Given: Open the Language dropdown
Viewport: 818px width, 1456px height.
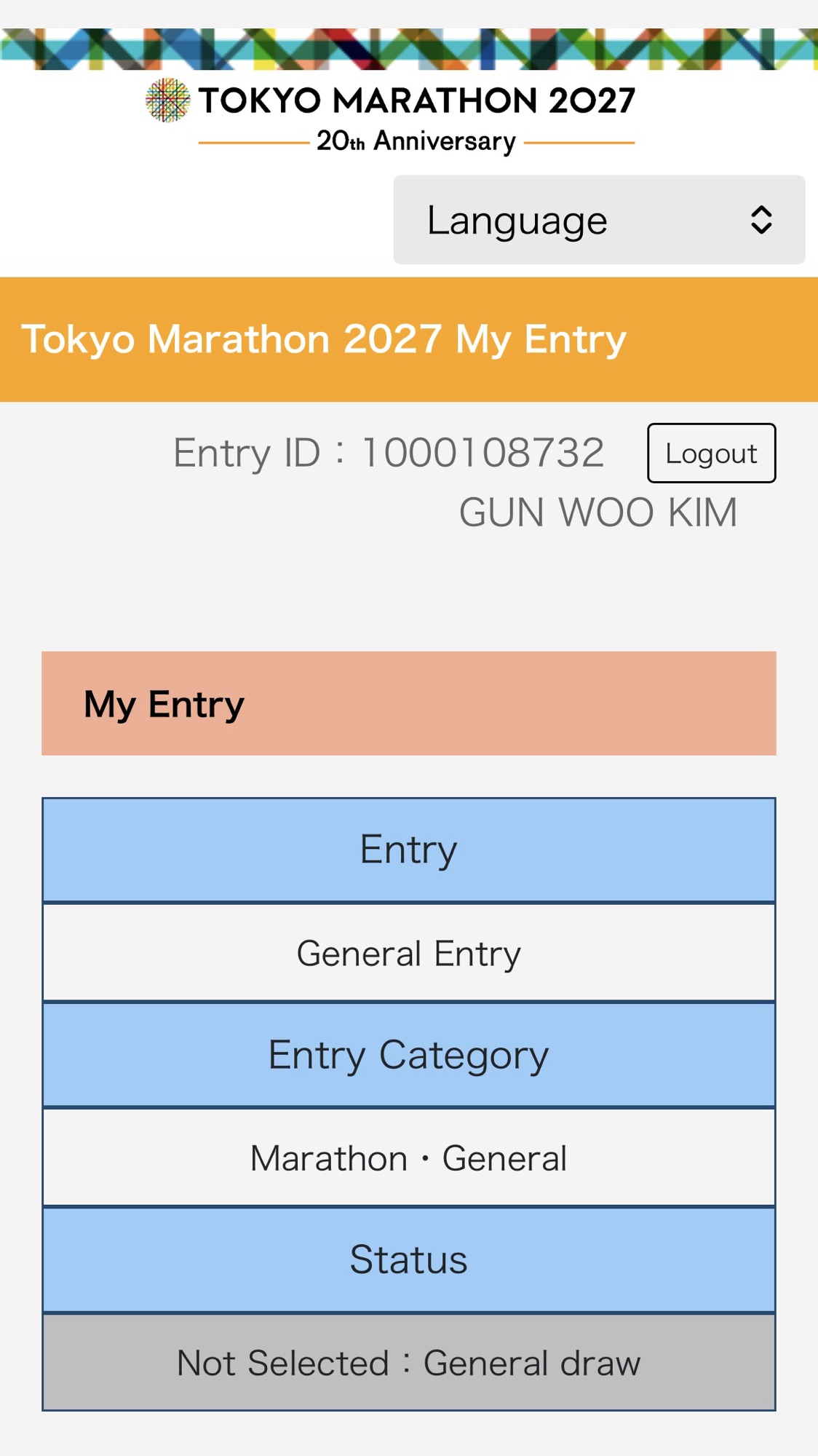Looking at the screenshot, I should pyautogui.click(x=599, y=220).
